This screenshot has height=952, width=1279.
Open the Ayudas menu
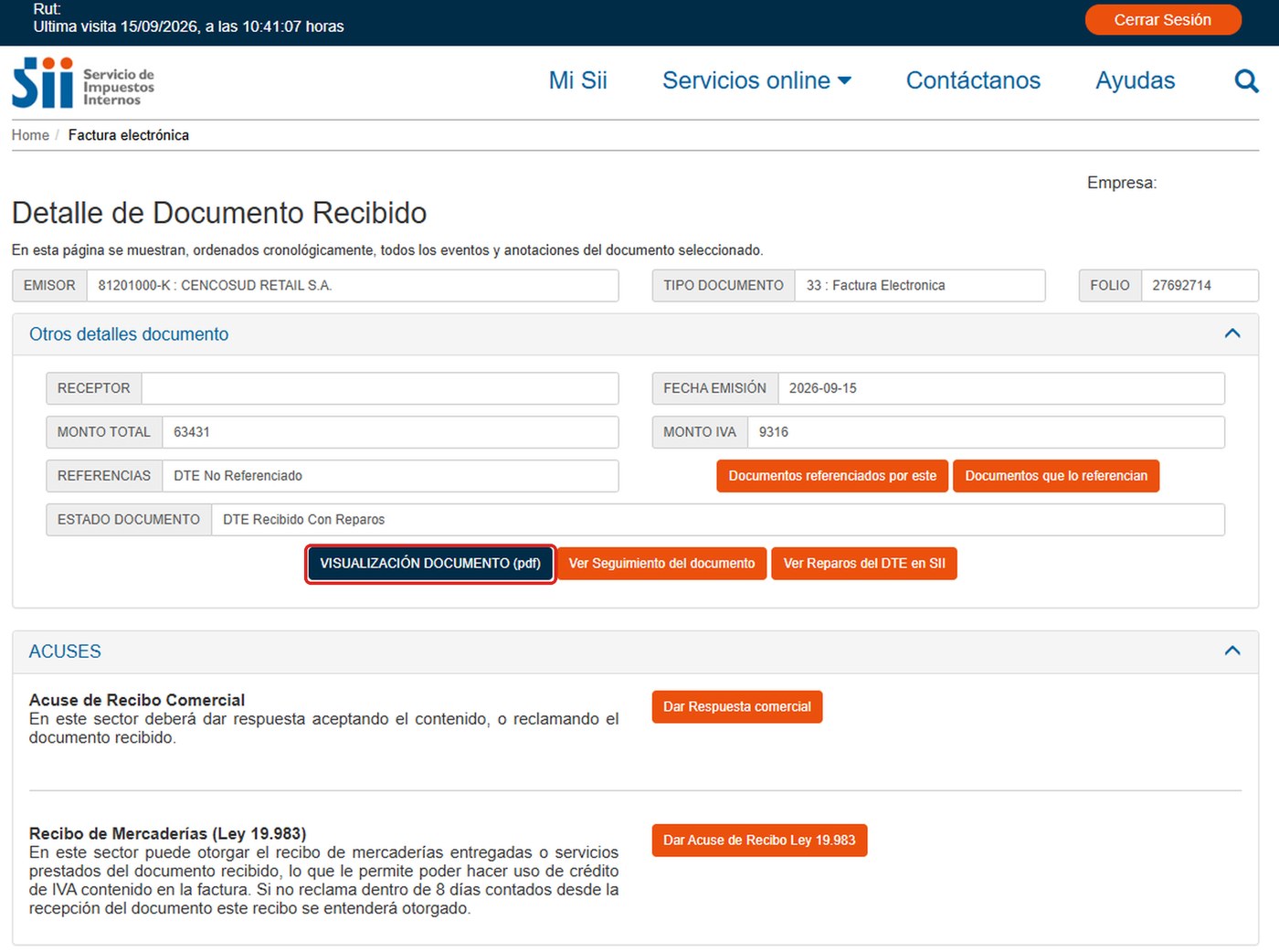tap(1135, 80)
